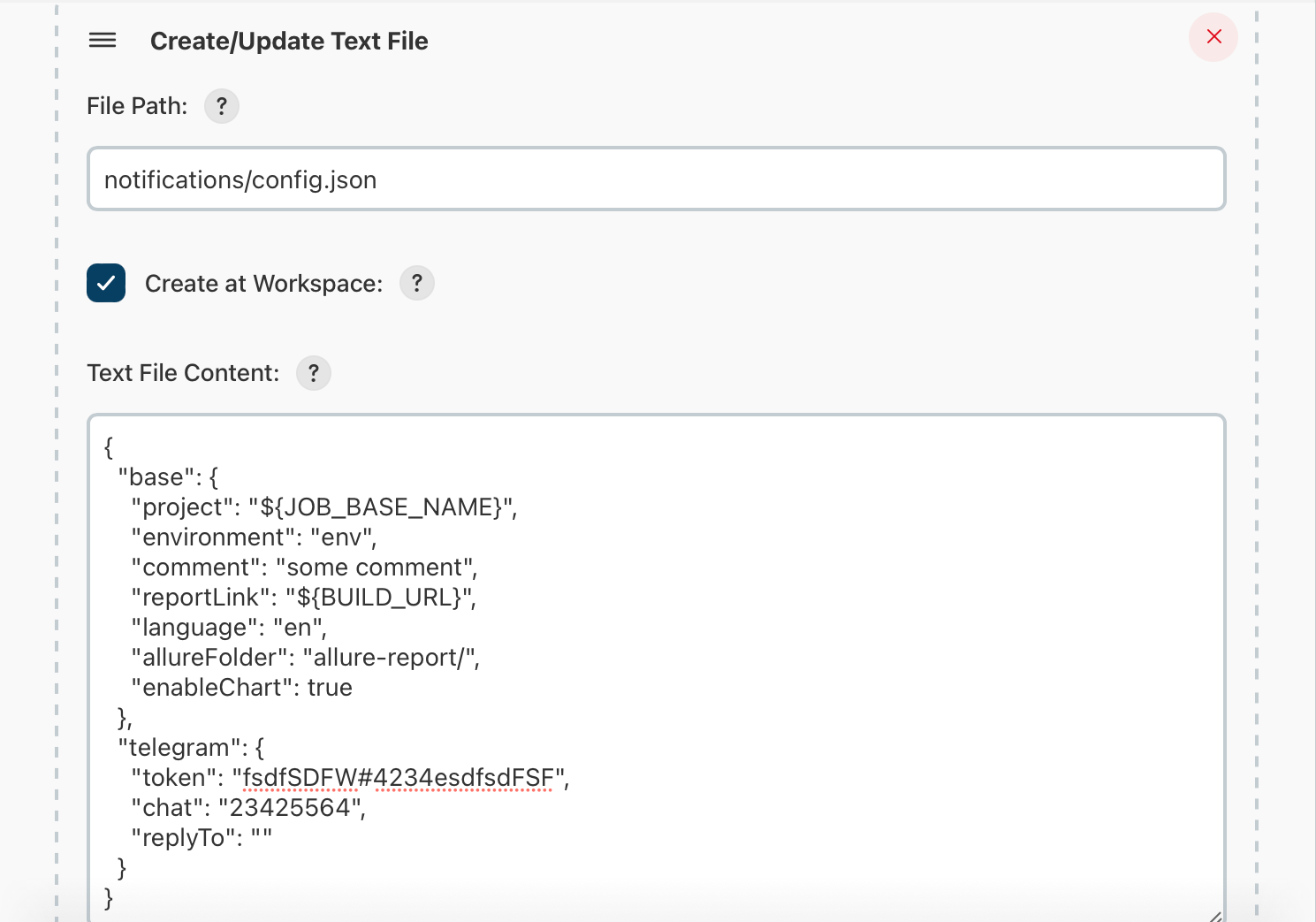The height and width of the screenshot is (922, 1316).
Task: Open help for File Path
Action: point(222,106)
